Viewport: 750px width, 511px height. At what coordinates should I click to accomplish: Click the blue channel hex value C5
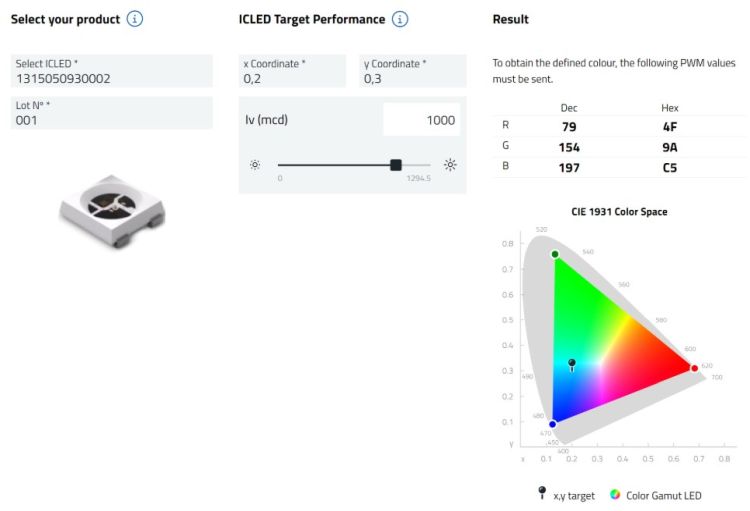[670, 168]
